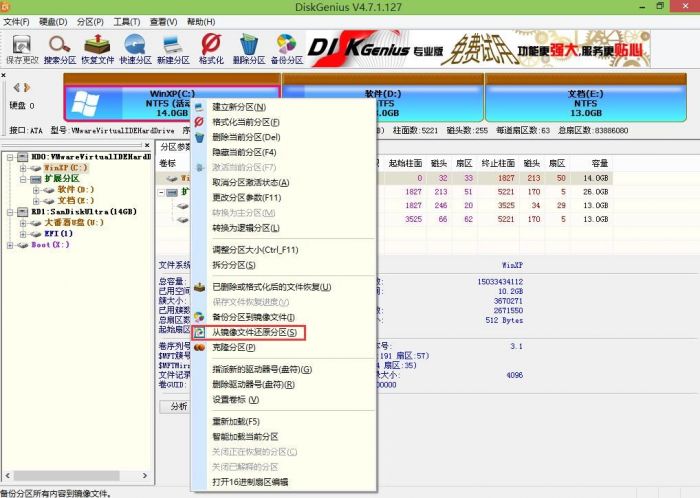Click icon beside 已删除或格式化后的文件恢复
Screen dimensions: 700x498
199,287
